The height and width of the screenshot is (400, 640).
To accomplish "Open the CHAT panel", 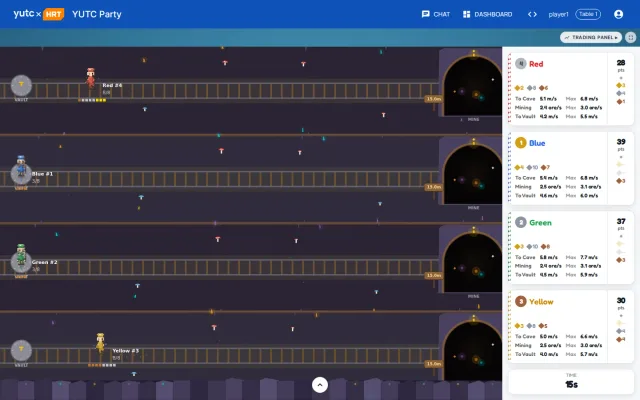I will [436, 14].
